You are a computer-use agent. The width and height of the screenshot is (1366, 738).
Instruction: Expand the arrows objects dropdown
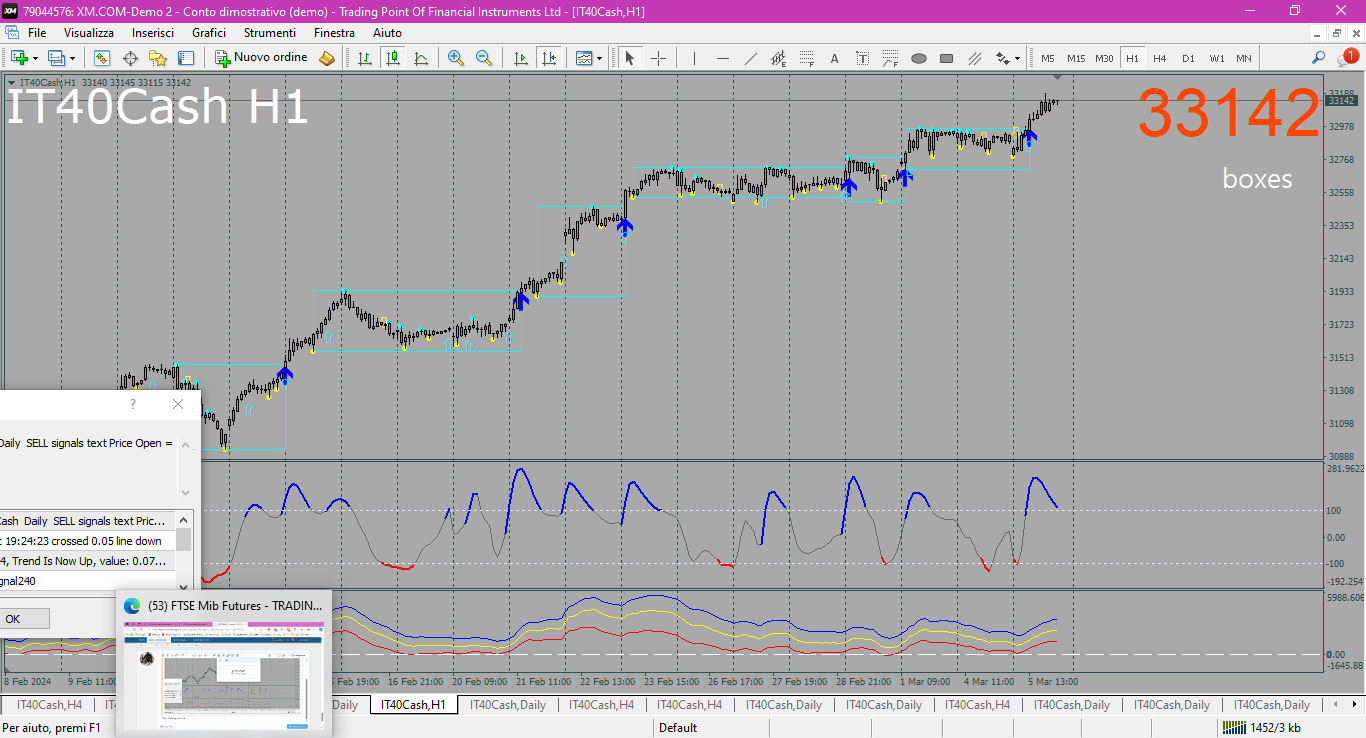1017,59
